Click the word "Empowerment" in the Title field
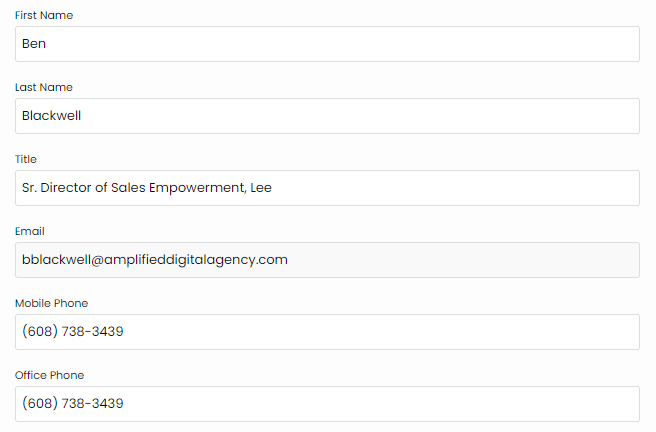This screenshot has height=432, width=656. (x=192, y=188)
